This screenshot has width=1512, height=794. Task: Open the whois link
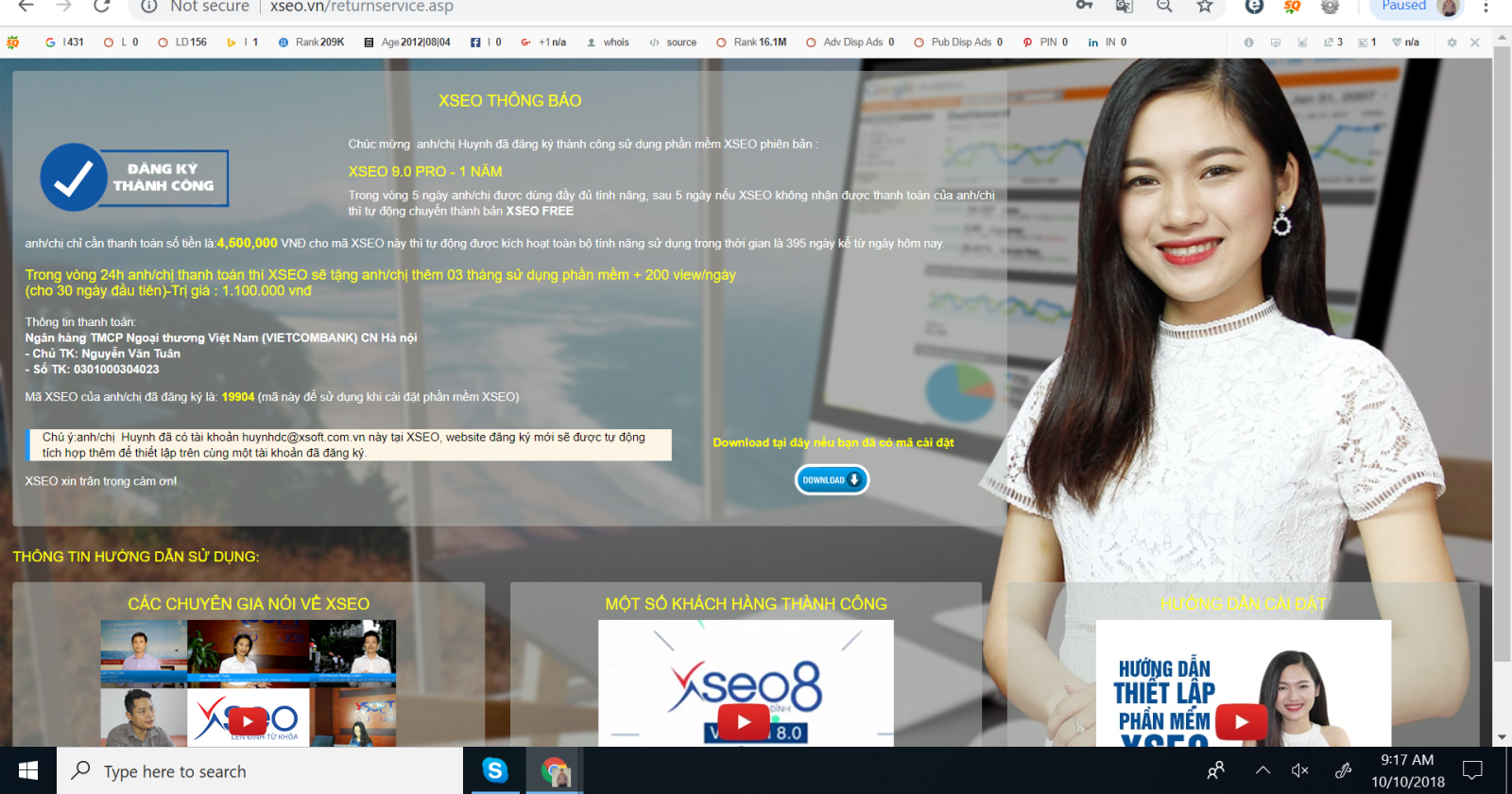(x=608, y=43)
